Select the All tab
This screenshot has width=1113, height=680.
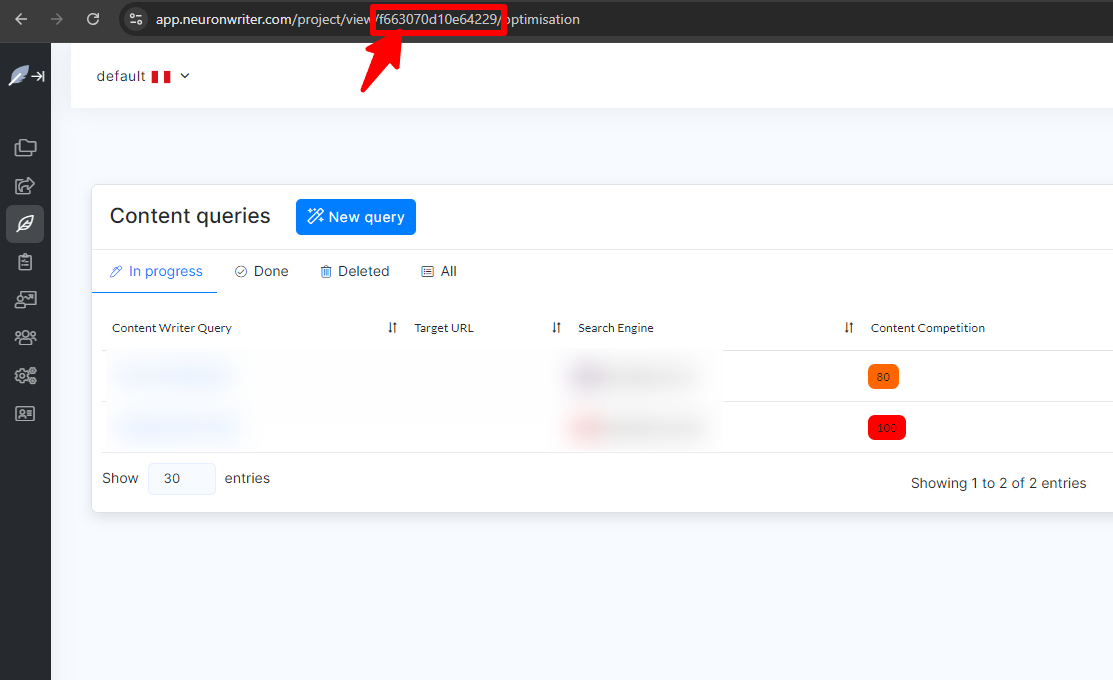pos(439,271)
